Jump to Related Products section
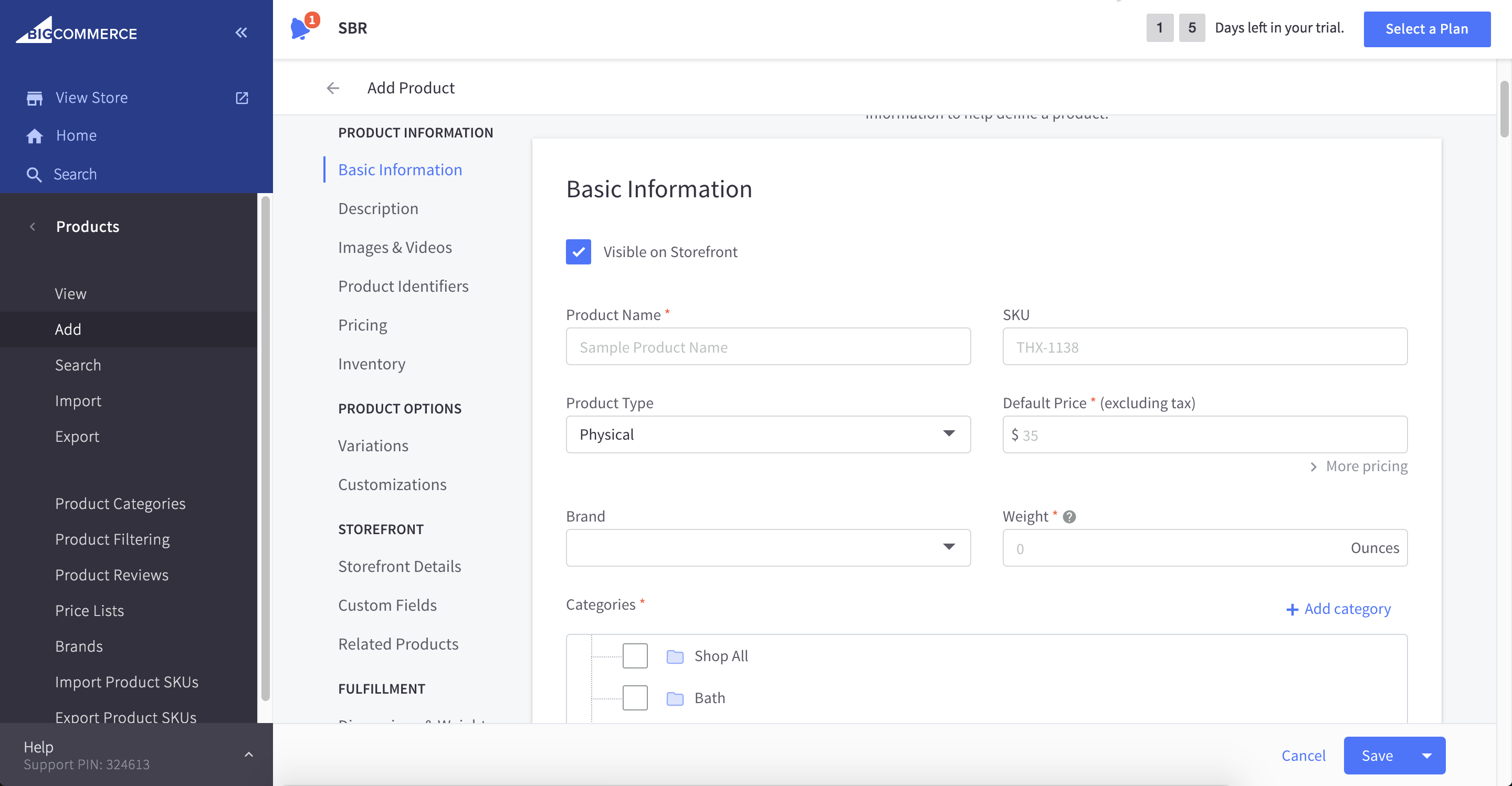 pyautogui.click(x=398, y=643)
